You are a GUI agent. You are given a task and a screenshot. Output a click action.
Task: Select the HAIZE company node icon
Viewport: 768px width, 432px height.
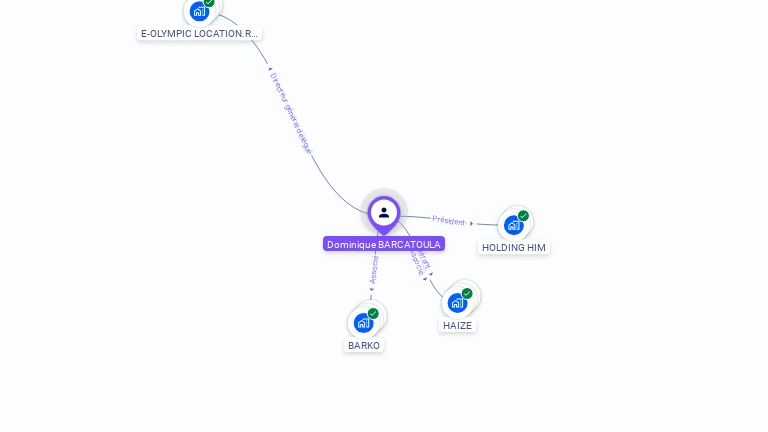(x=457, y=303)
